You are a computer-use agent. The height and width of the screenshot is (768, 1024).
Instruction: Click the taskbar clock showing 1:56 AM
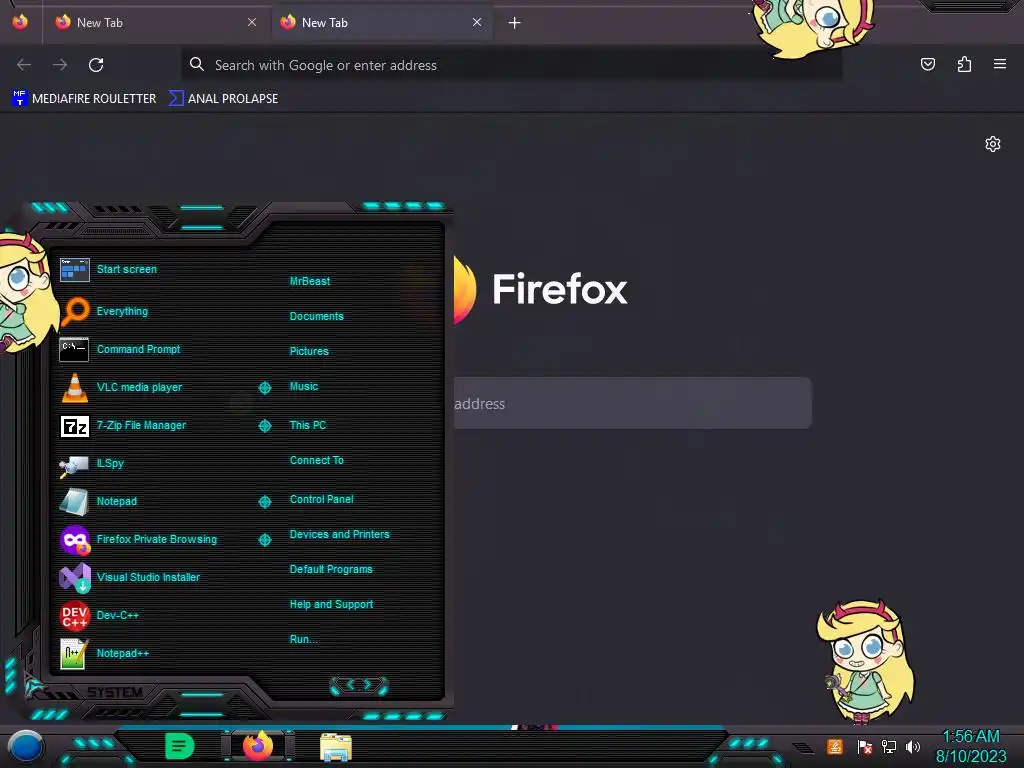pos(971,746)
